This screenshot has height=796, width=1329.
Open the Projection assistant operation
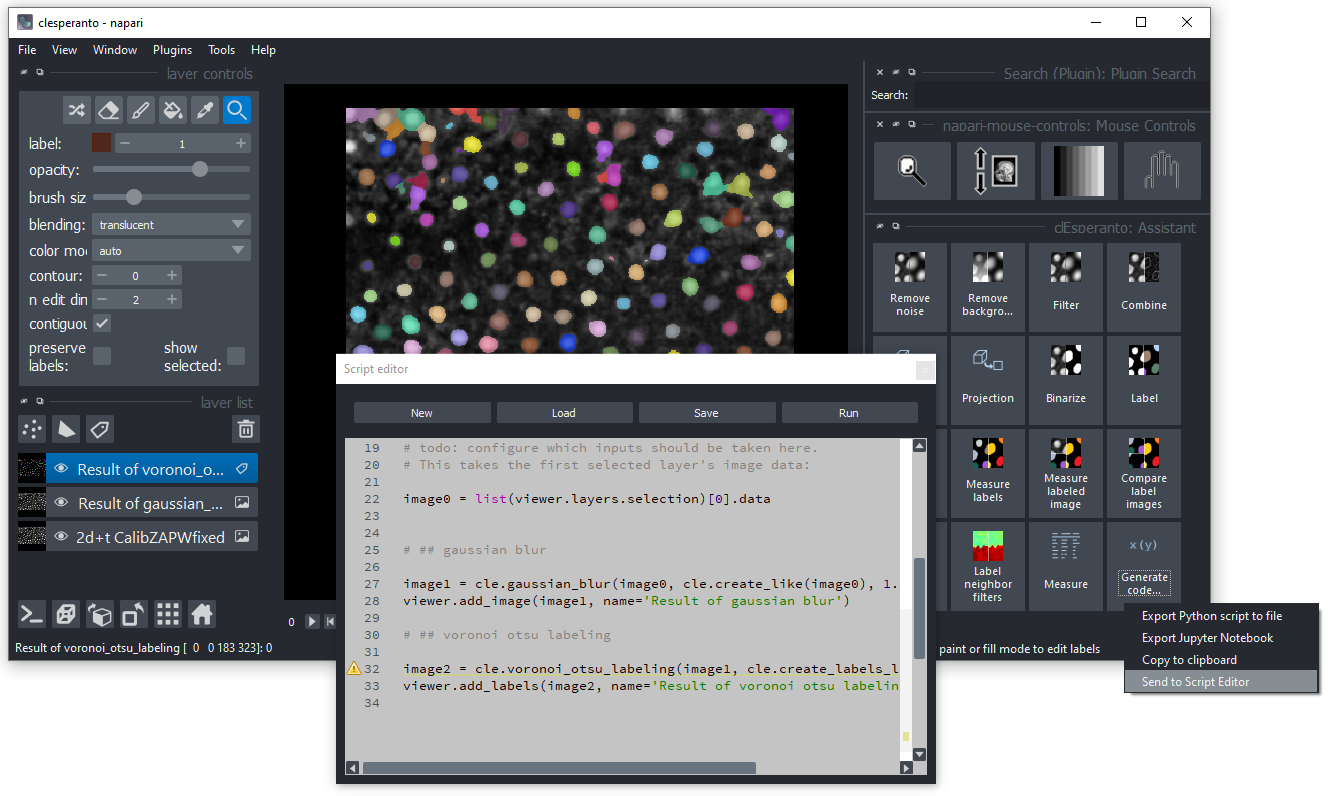(988, 380)
